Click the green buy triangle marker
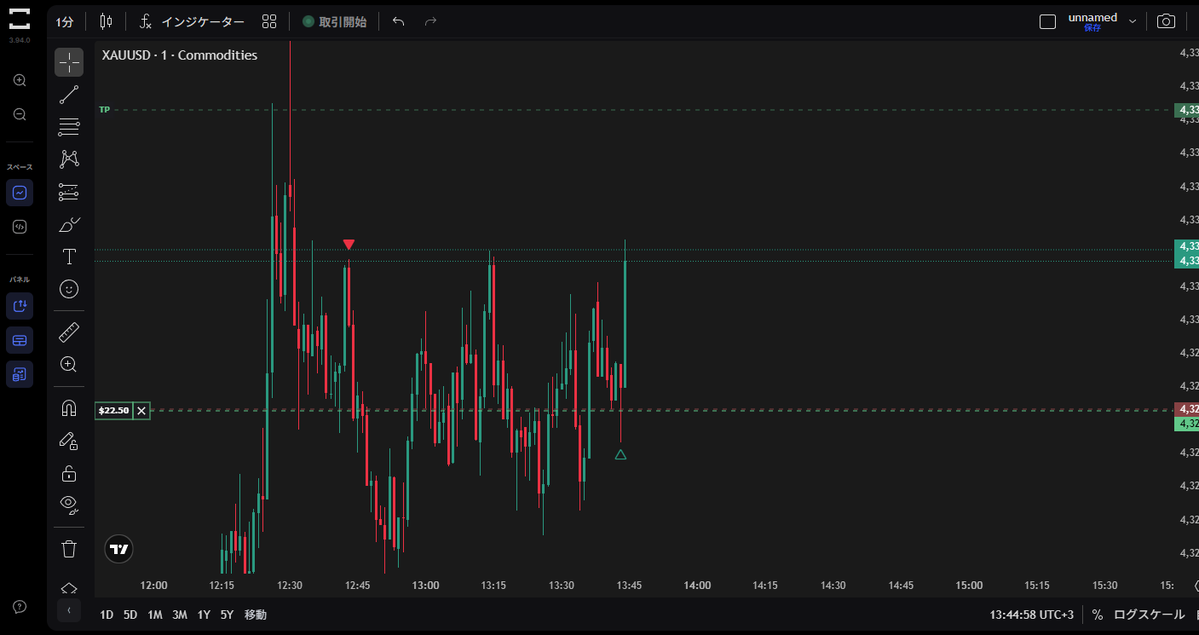Image resolution: width=1199 pixels, height=635 pixels. click(x=620, y=454)
